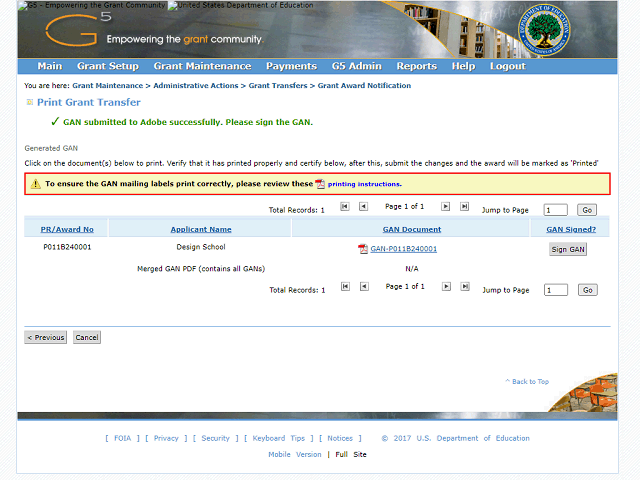Click previous page arrow in top pagination
The width and height of the screenshot is (640, 480).
(364, 207)
